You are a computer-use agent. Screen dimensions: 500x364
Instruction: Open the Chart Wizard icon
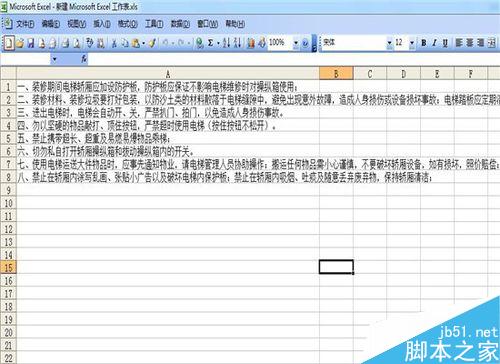tap(251, 43)
